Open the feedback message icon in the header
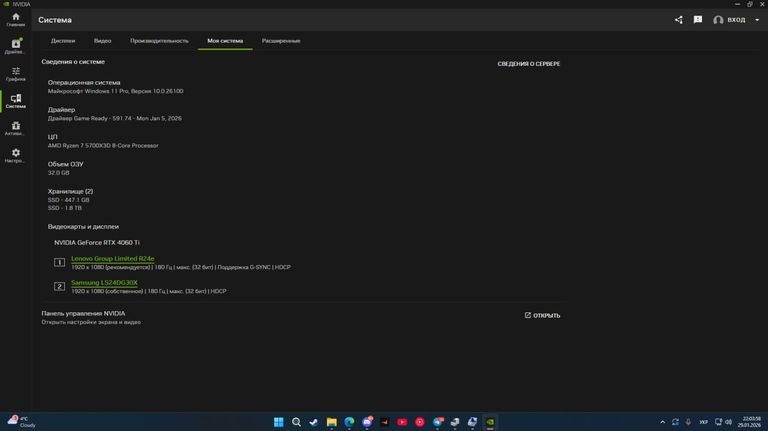Image resolution: width=768 pixels, height=431 pixels. [698, 20]
